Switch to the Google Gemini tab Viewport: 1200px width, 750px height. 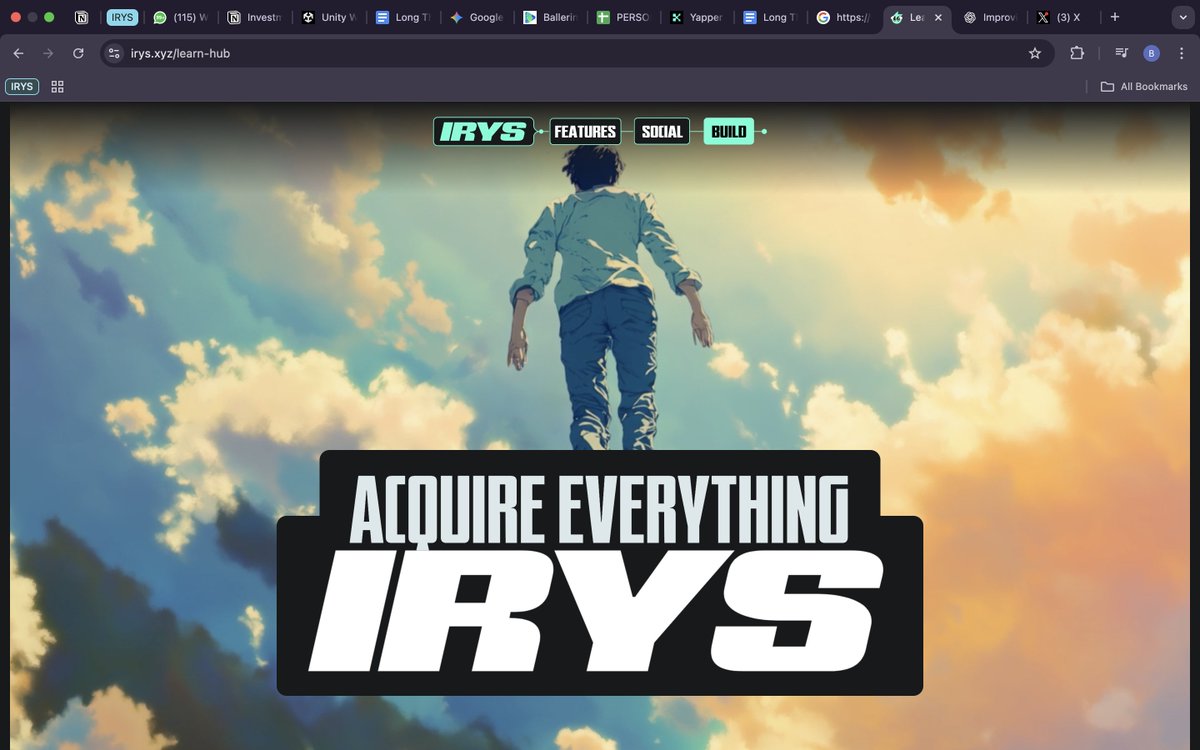pos(477,18)
